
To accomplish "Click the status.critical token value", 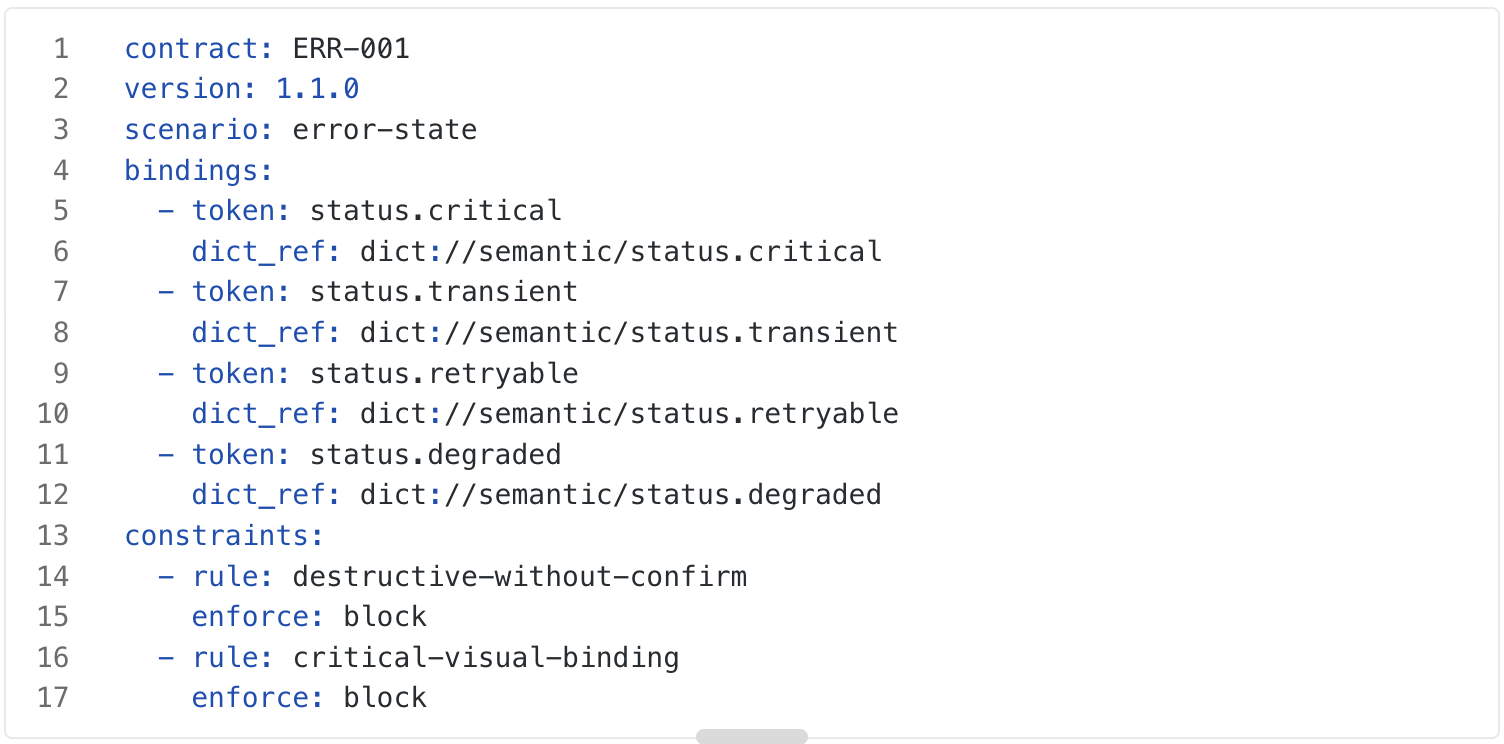I will (x=436, y=210).
